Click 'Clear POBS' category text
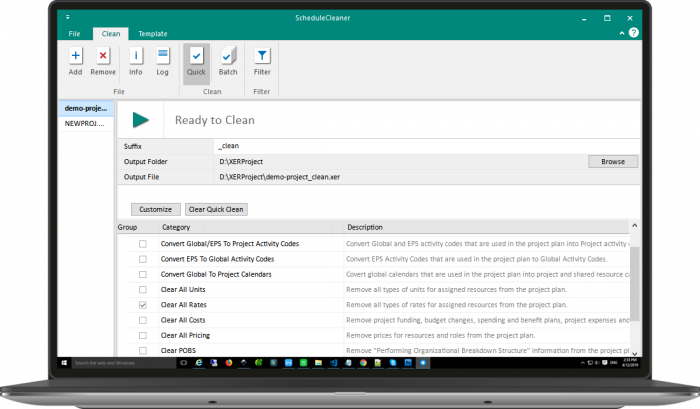 point(178,351)
